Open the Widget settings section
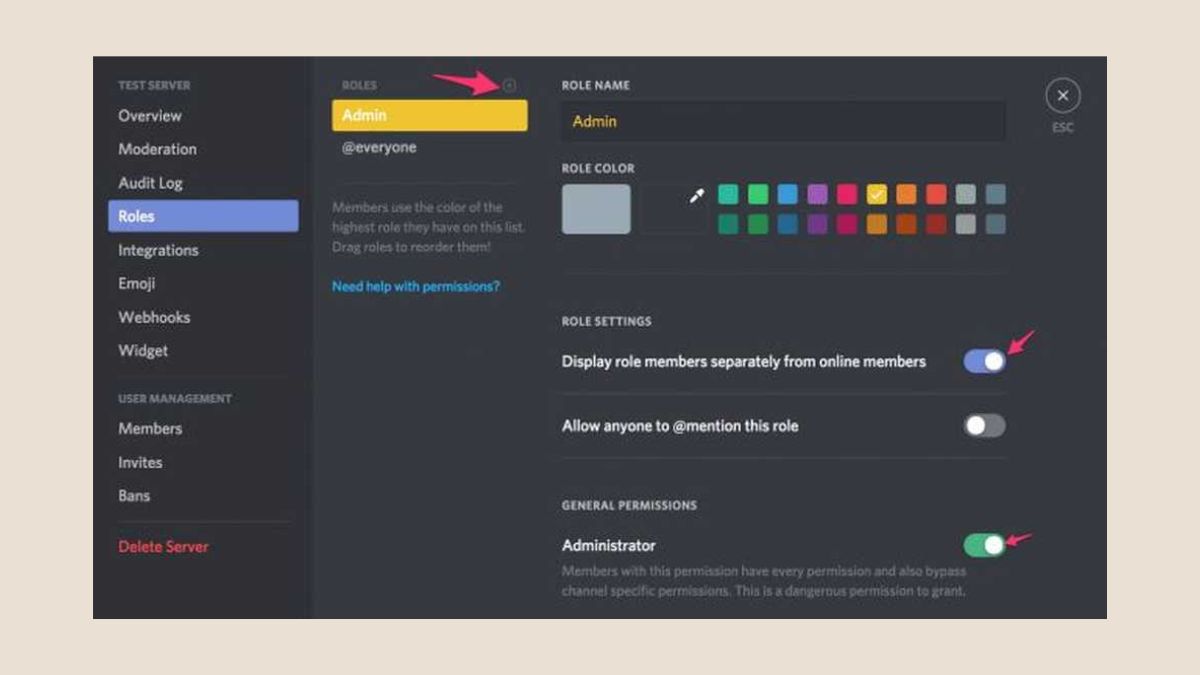The image size is (1200, 675). pos(143,351)
